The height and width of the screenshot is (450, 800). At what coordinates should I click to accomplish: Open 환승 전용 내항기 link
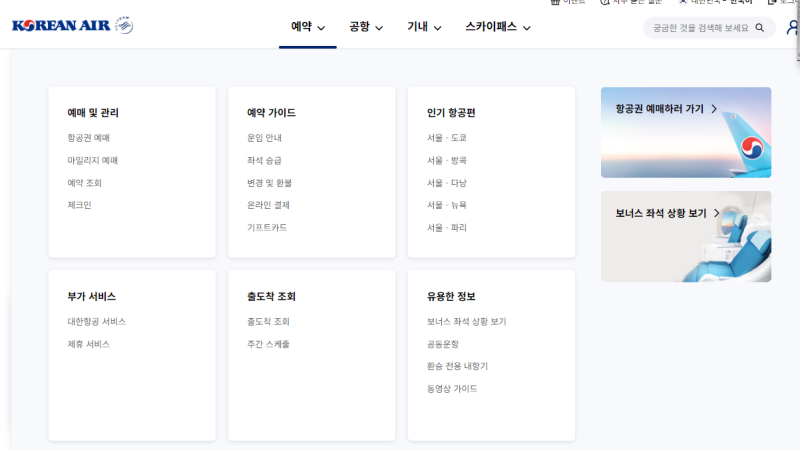coord(457,366)
